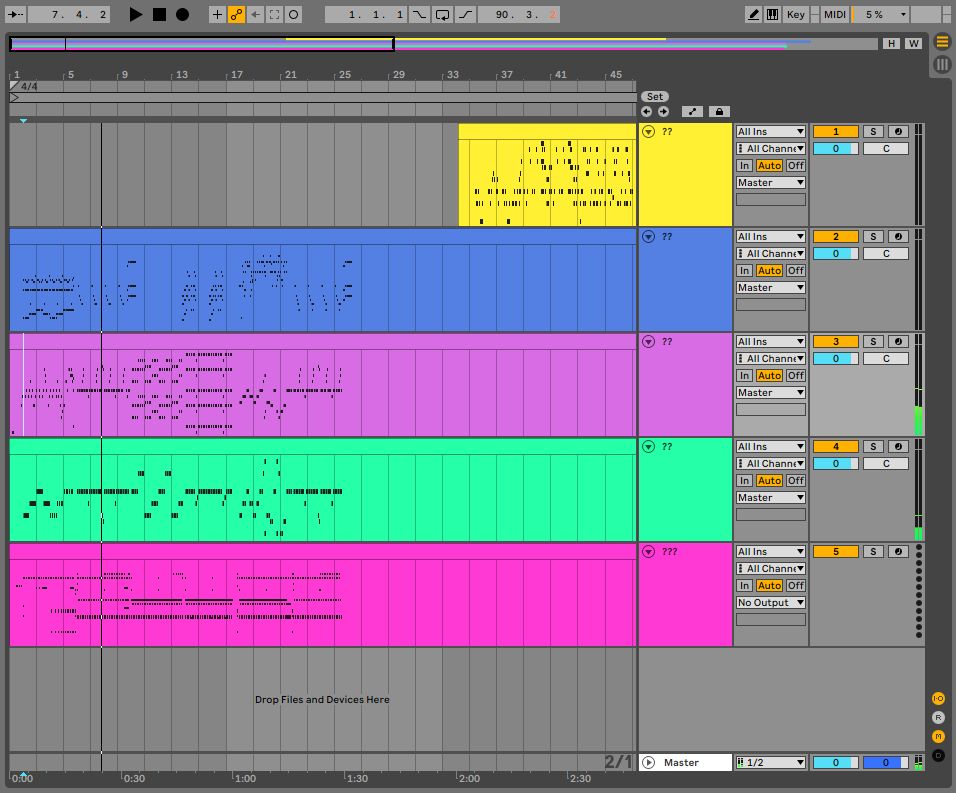Image resolution: width=956 pixels, height=793 pixels.
Task: Click the Master track play button
Action: [648, 763]
